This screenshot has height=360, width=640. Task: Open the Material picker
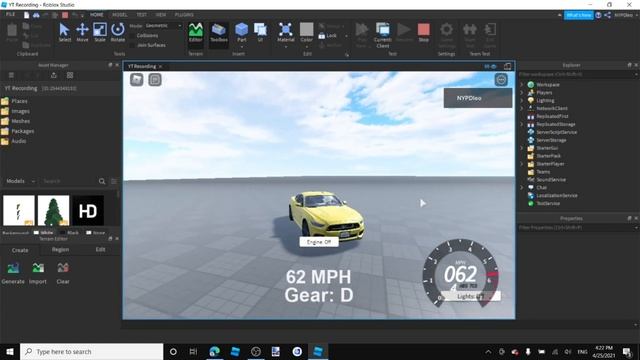point(286,32)
